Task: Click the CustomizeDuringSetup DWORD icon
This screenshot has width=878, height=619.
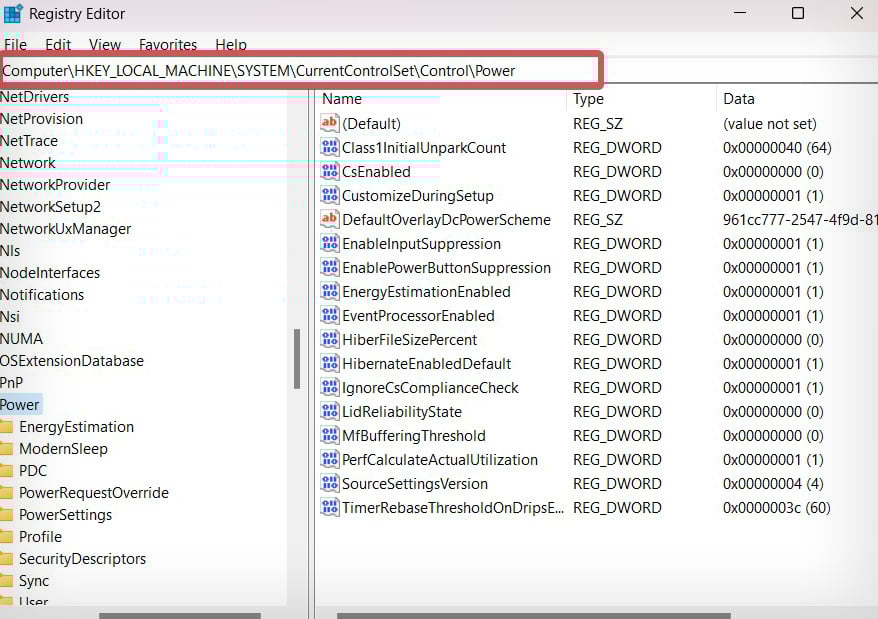Action: pyautogui.click(x=330, y=195)
